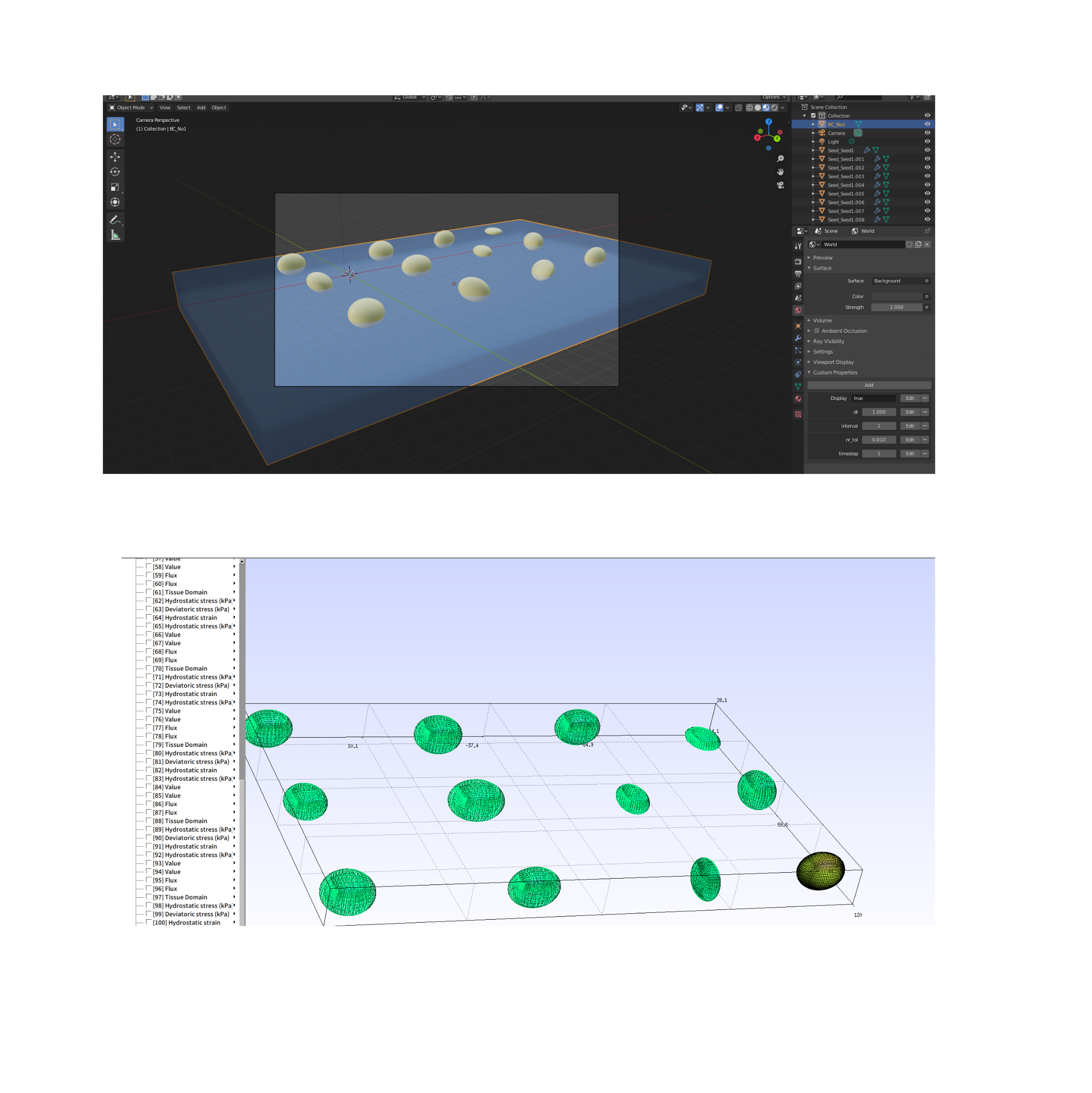The width and height of the screenshot is (1092, 1093).
Task: Pick the Measure ruler tool
Action: click(115, 235)
